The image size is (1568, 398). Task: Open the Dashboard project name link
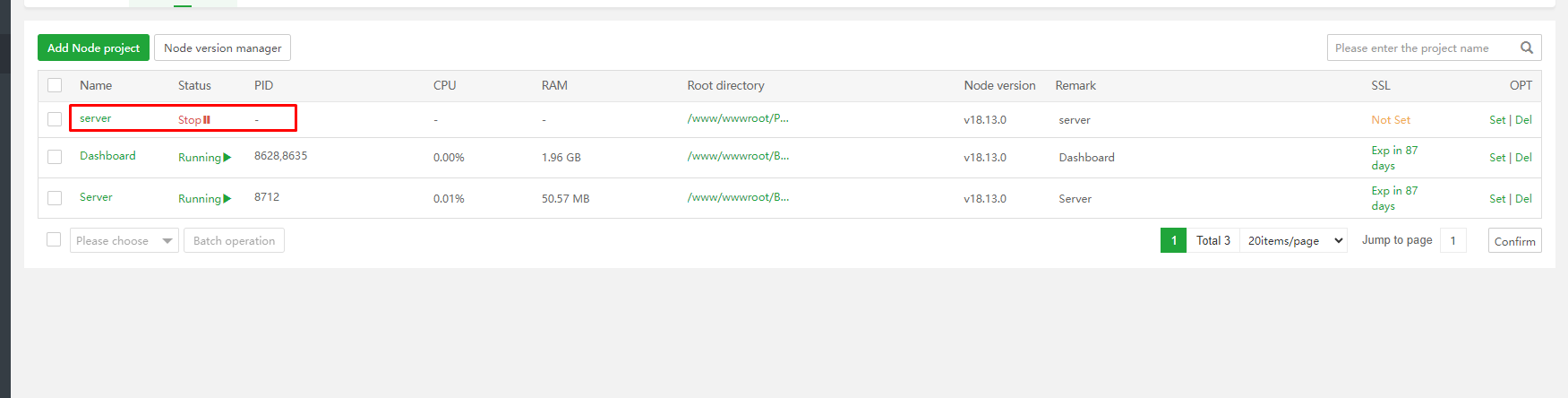[x=107, y=156]
